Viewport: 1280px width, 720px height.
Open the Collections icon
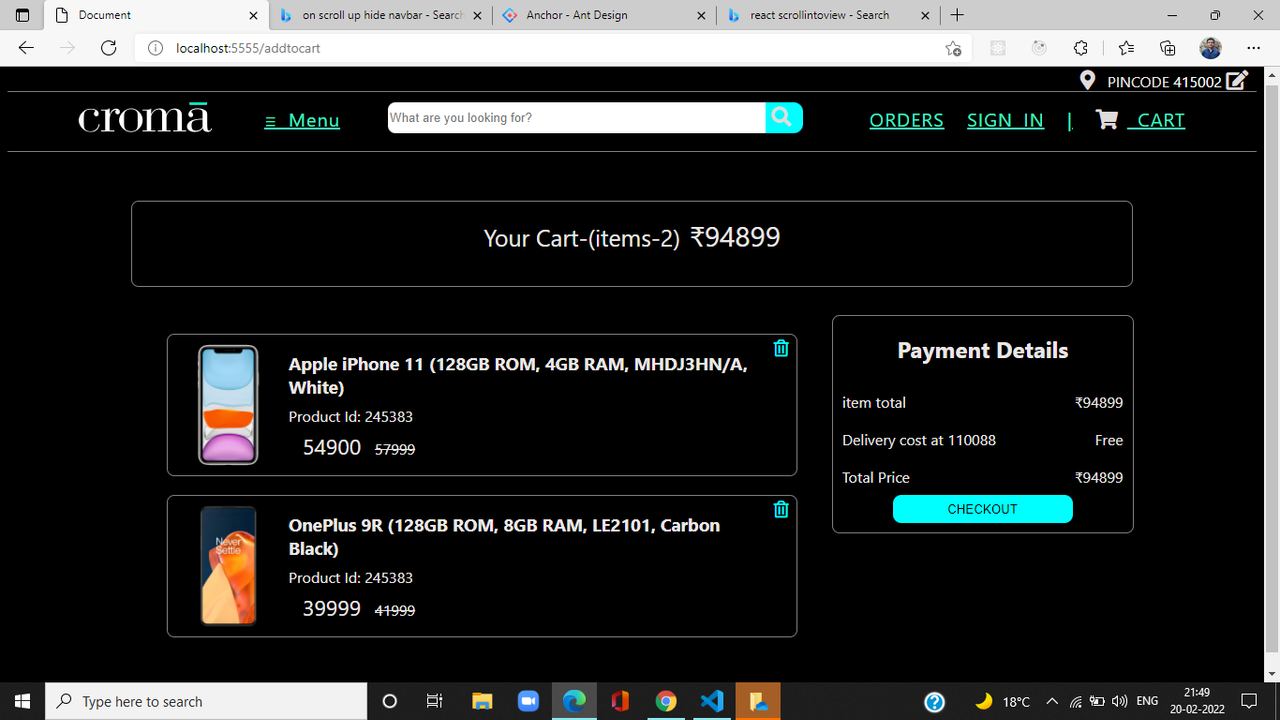click(x=1167, y=48)
